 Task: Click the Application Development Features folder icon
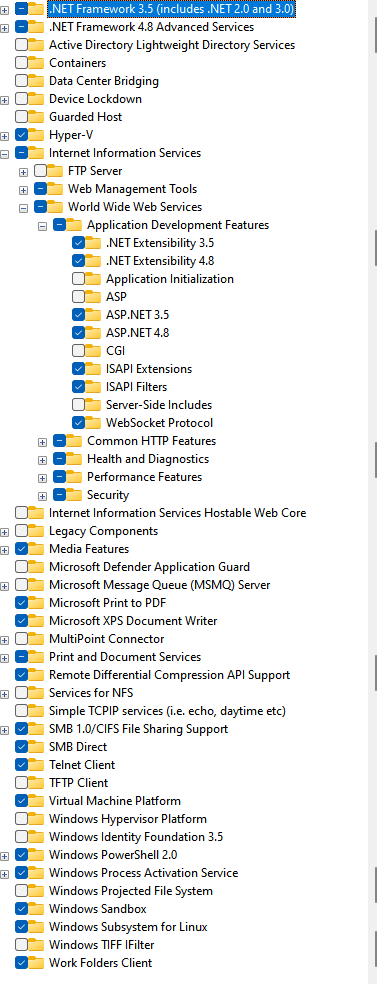[75, 225]
